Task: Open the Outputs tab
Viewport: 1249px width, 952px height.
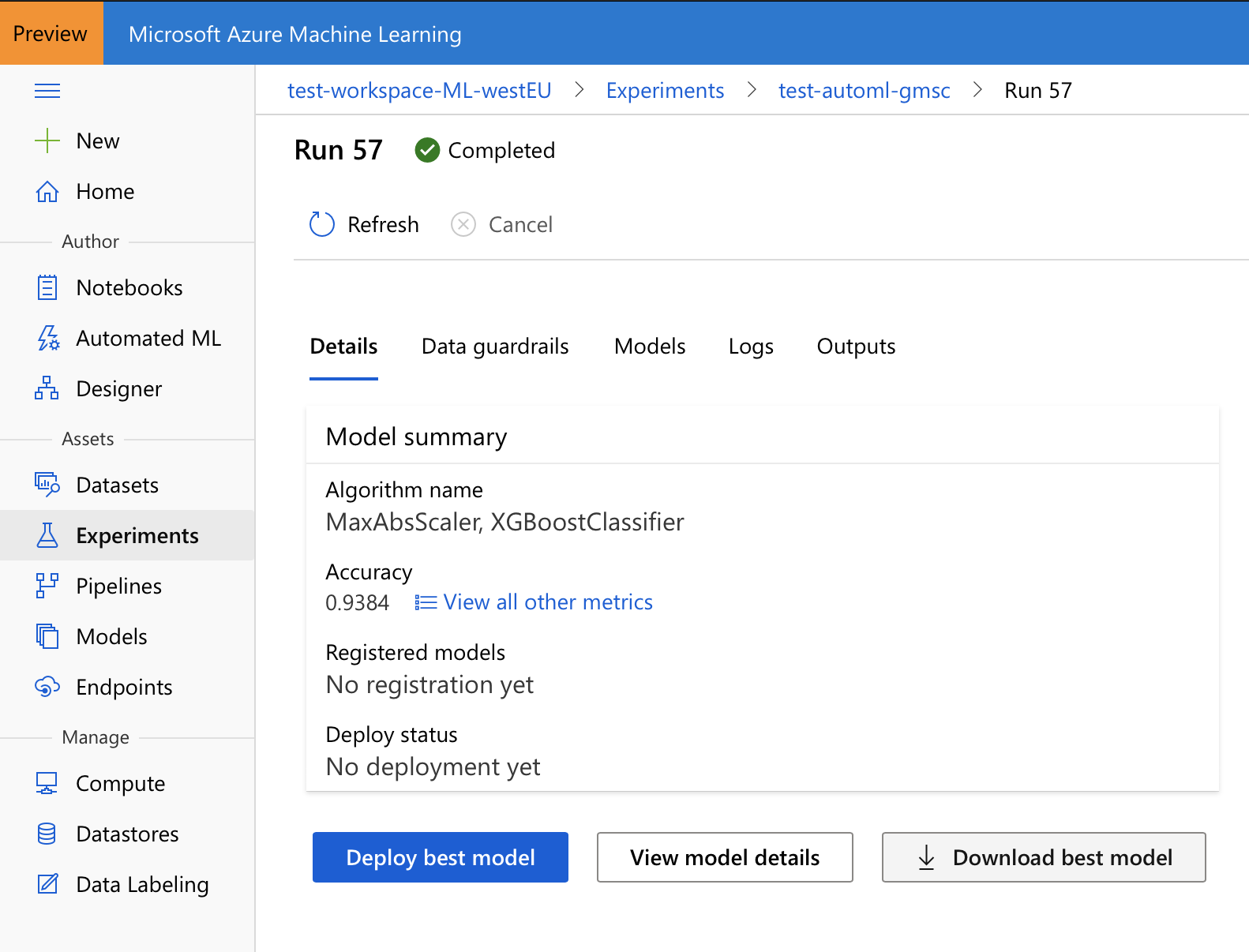Action: pos(856,347)
